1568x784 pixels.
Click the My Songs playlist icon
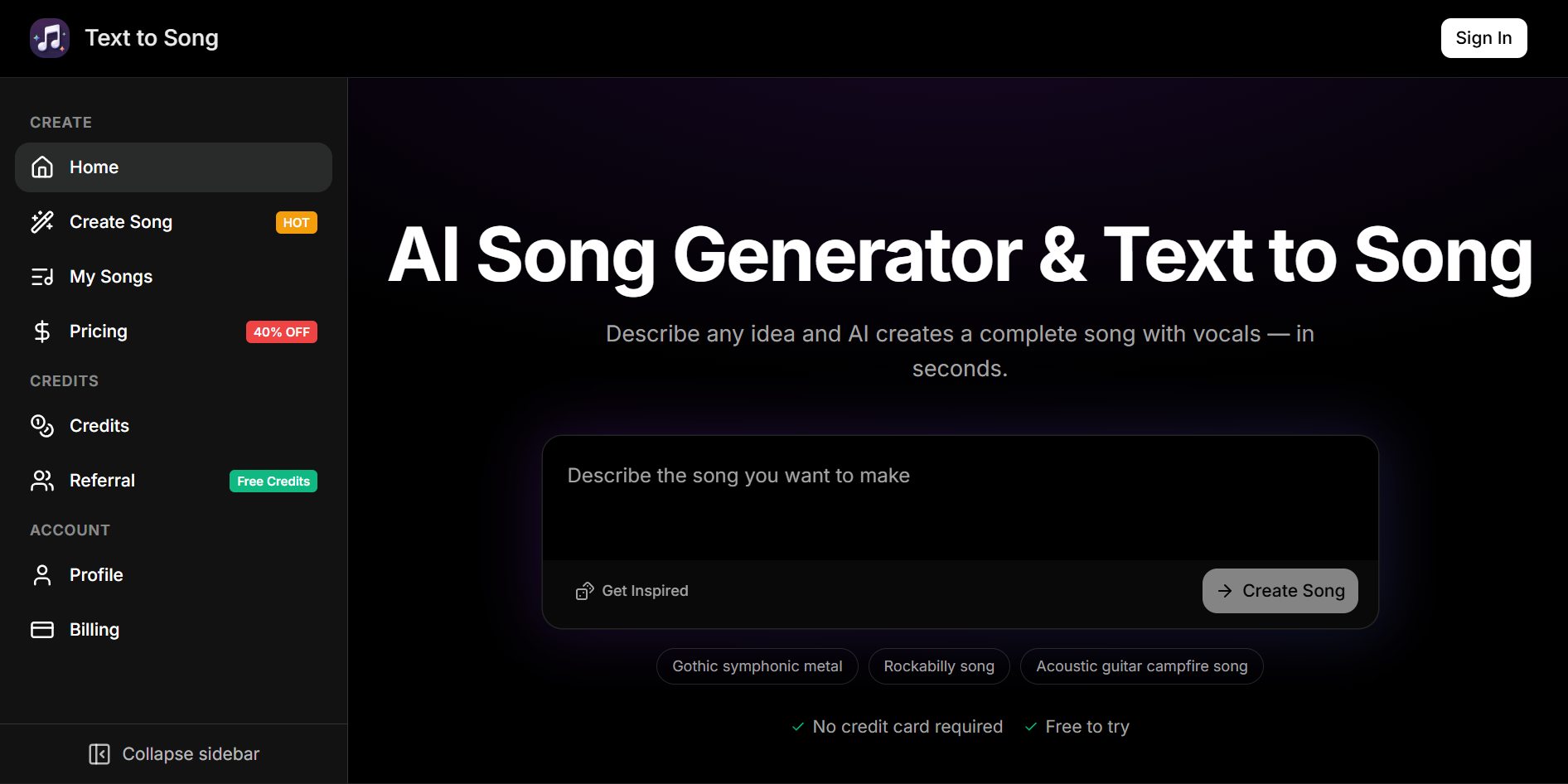(42, 277)
